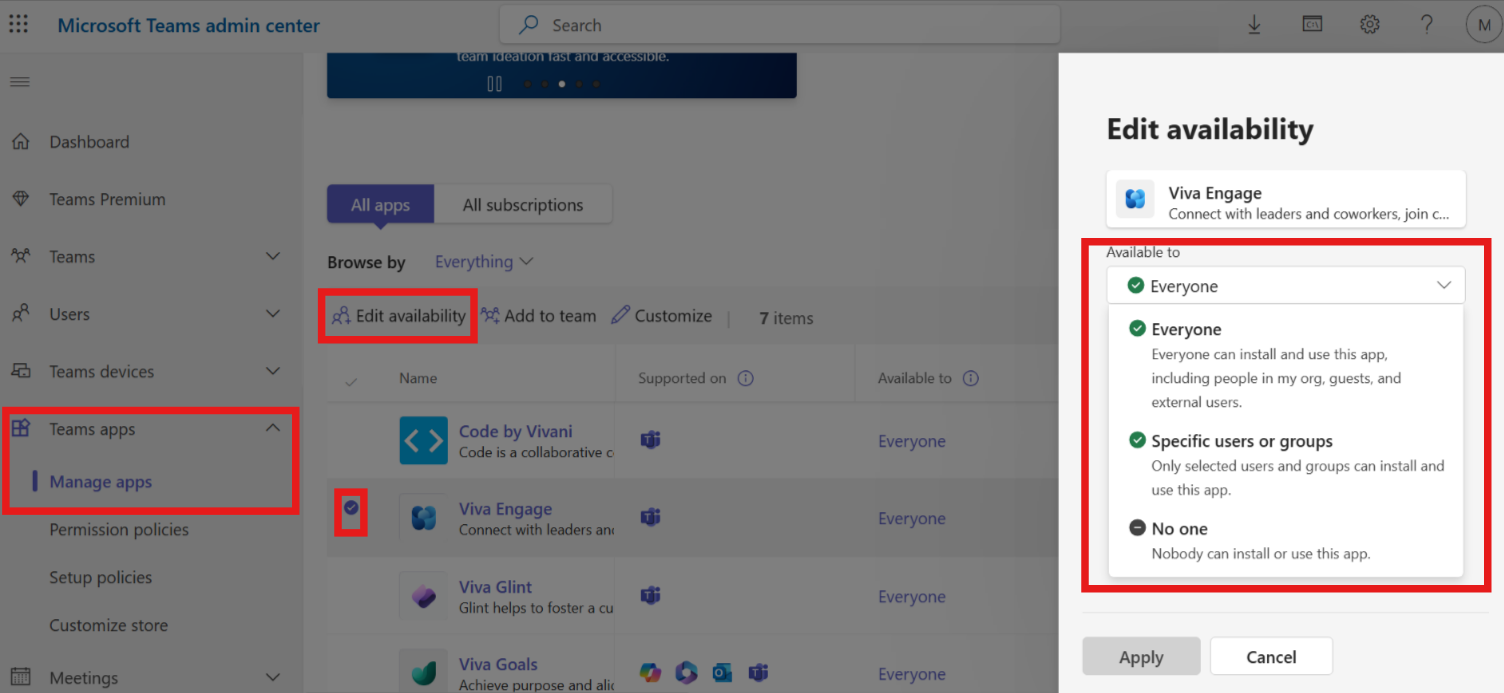Select the Everyone availability option
This screenshot has height=693, width=1504.
point(1285,365)
